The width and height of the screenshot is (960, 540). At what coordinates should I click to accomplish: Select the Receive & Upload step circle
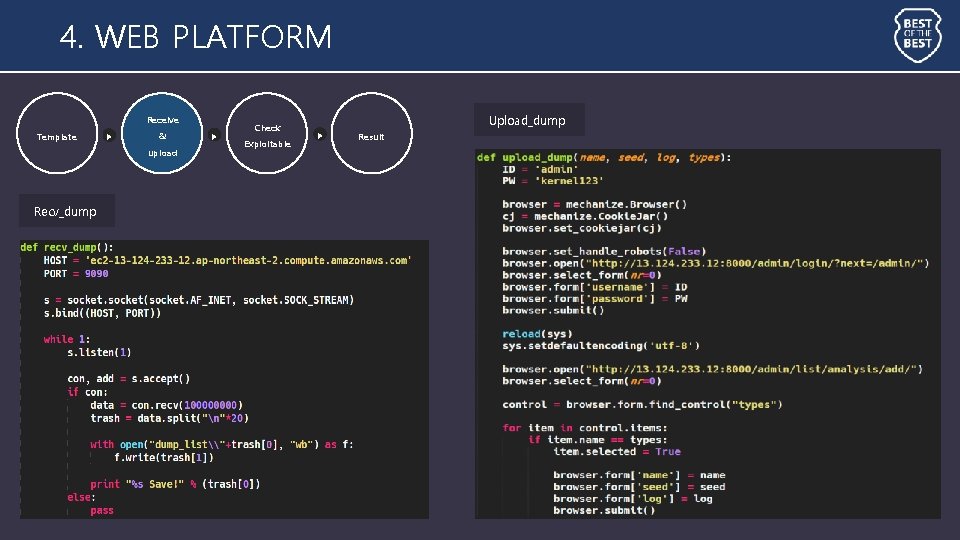pyautogui.click(x=162, y=133)
